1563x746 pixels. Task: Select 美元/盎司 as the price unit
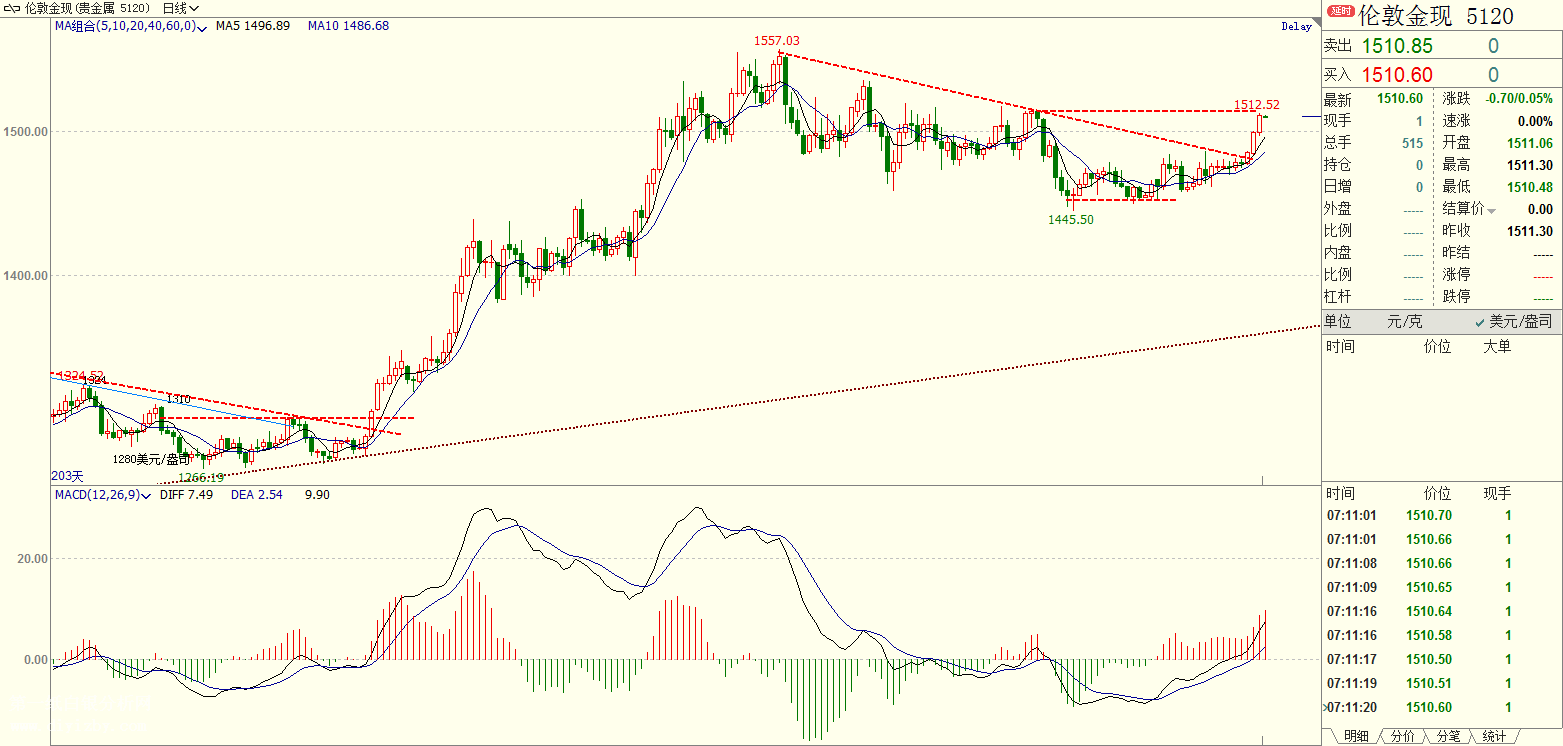(1513, 321)
